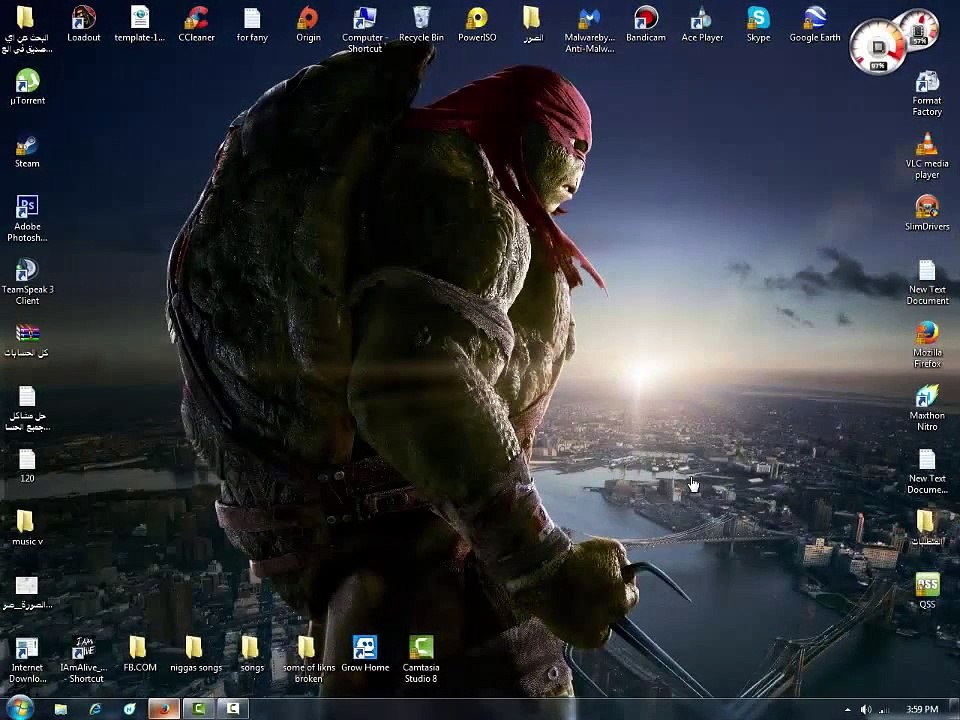The width and height of the screenshot is (960, 720).
Task: Select the Bandicam desktop icon
Action: 645,20
